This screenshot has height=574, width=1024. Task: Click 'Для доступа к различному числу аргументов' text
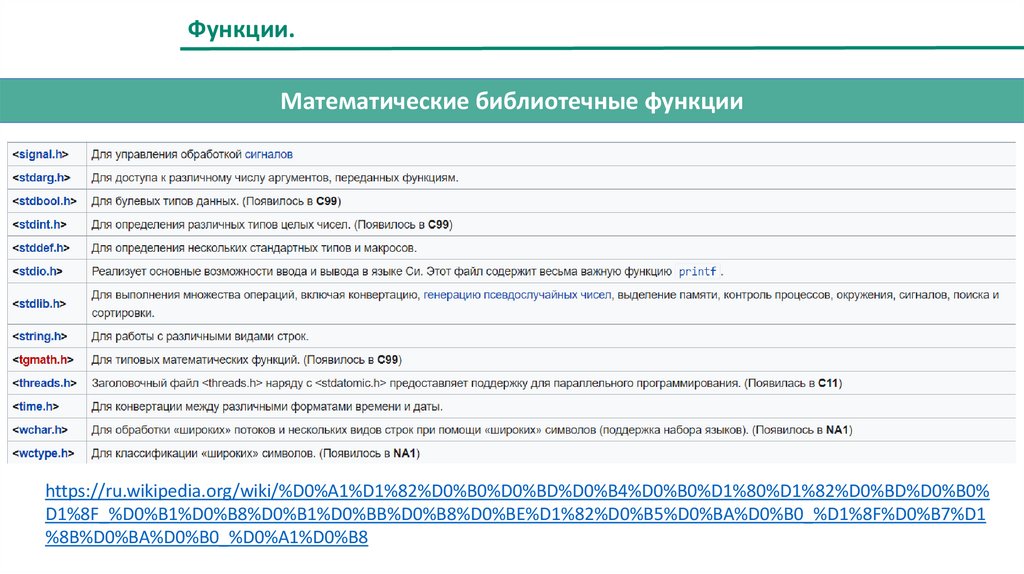275,178
